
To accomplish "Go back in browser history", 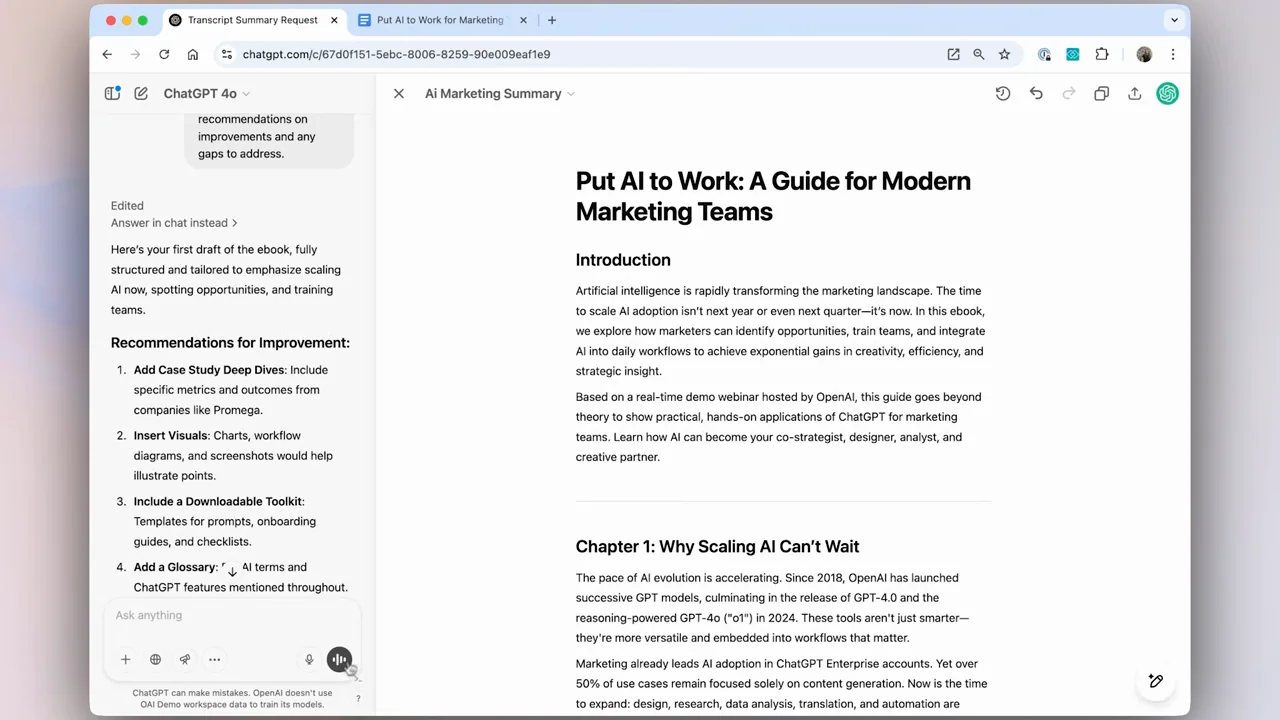I will 107,54.
